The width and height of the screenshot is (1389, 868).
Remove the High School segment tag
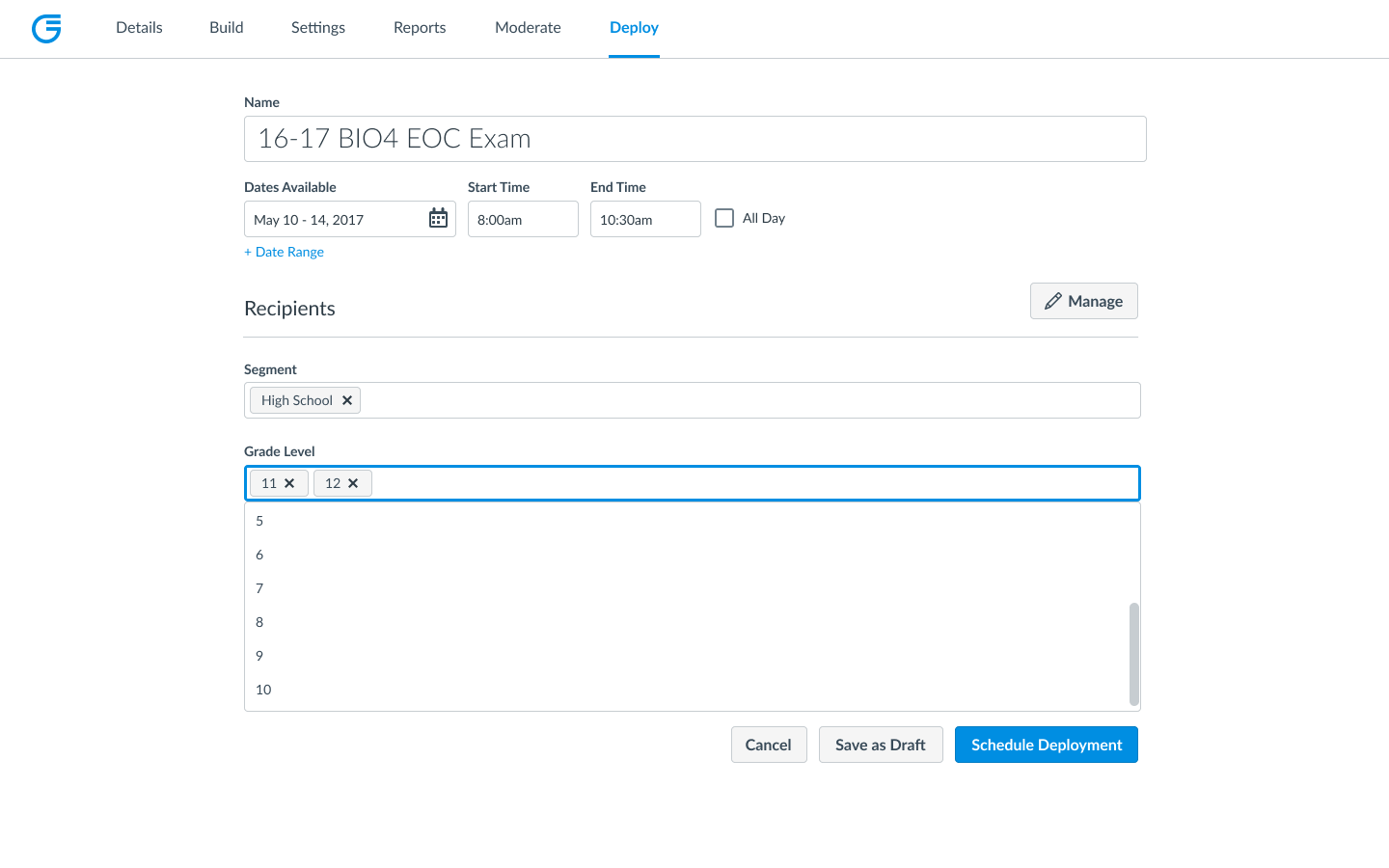(x=347, y=400)
